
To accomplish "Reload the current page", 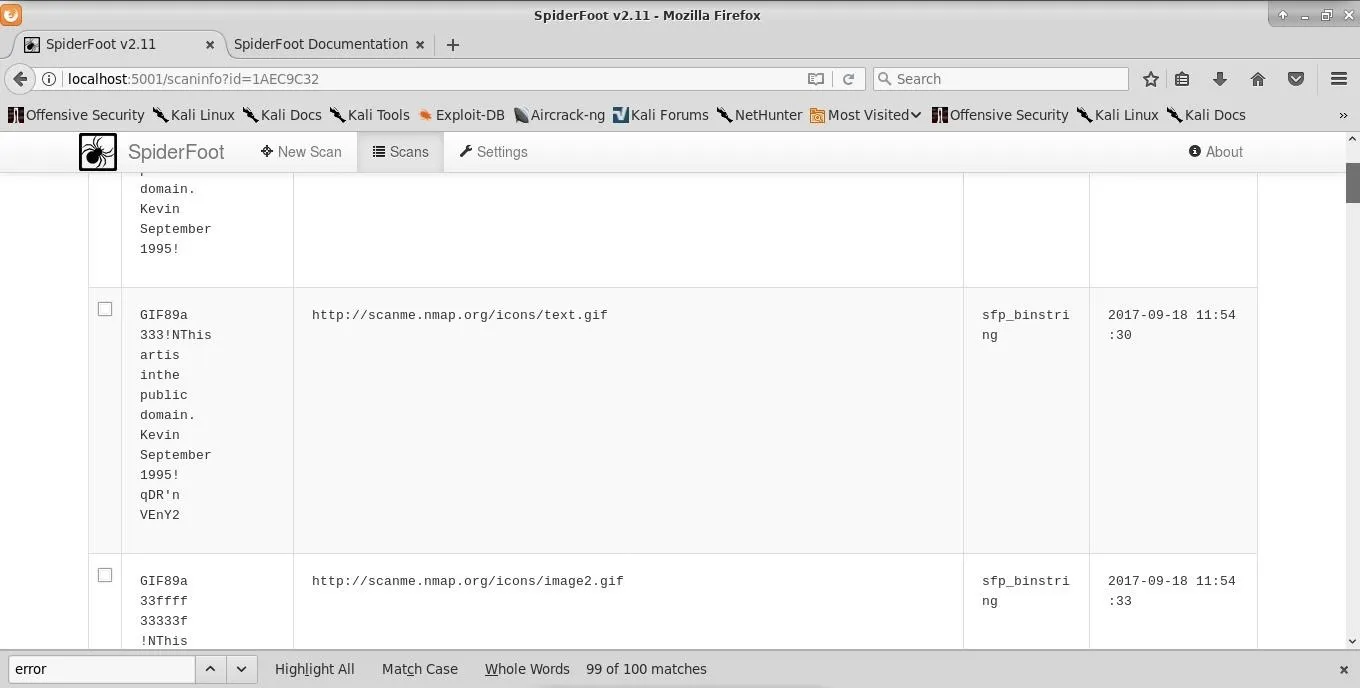I will (848, 79).
